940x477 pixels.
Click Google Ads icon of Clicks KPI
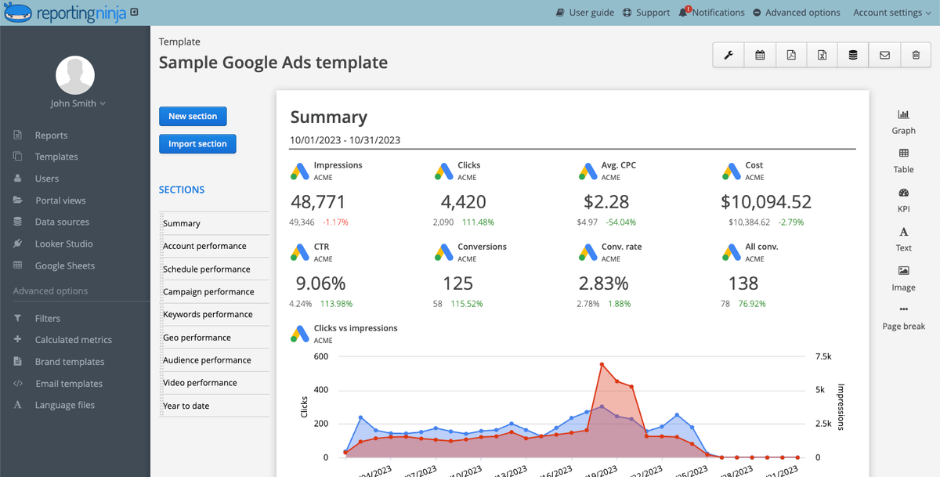pos(444,171)
